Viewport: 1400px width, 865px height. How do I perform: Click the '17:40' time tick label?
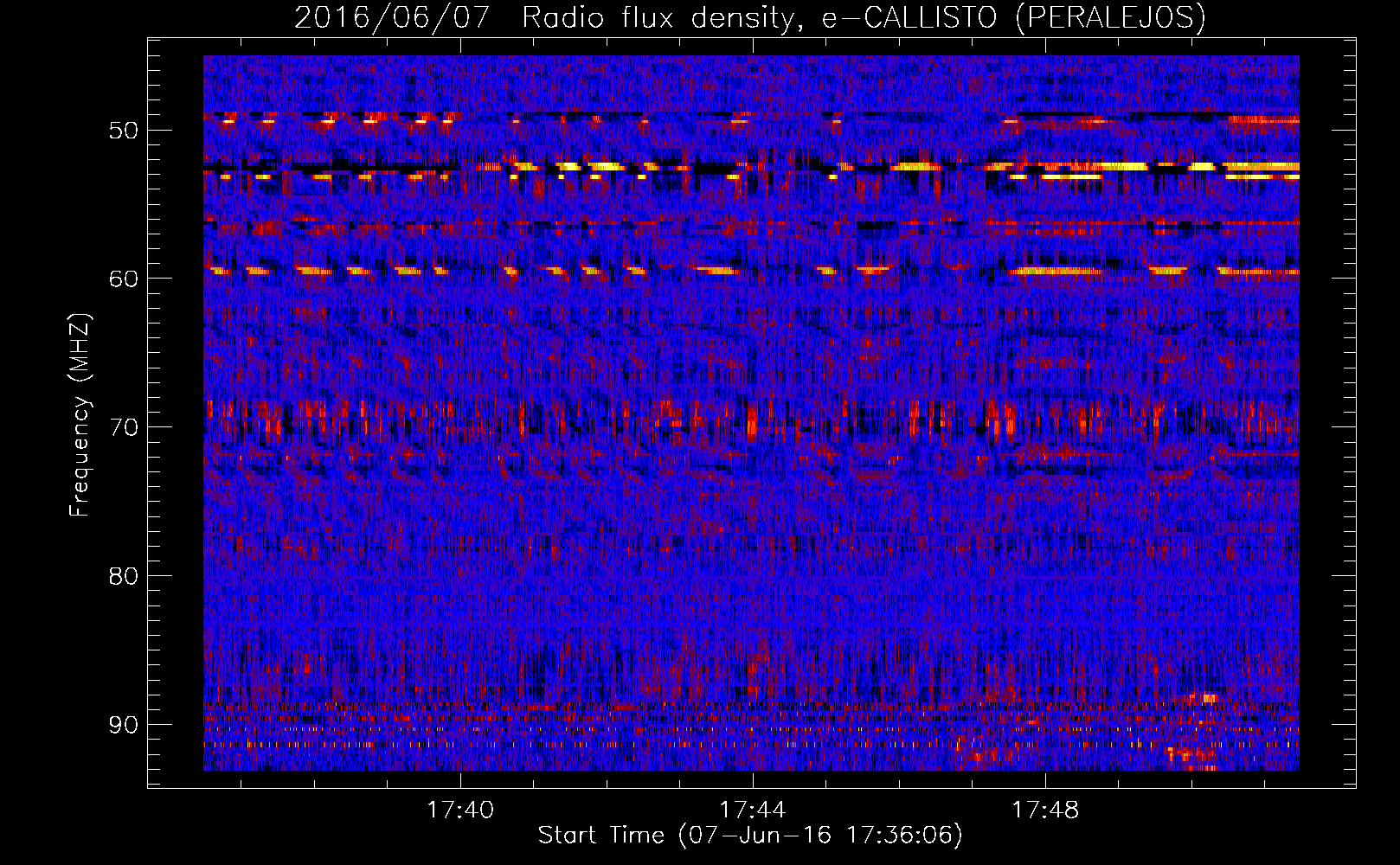pos(460,810)
